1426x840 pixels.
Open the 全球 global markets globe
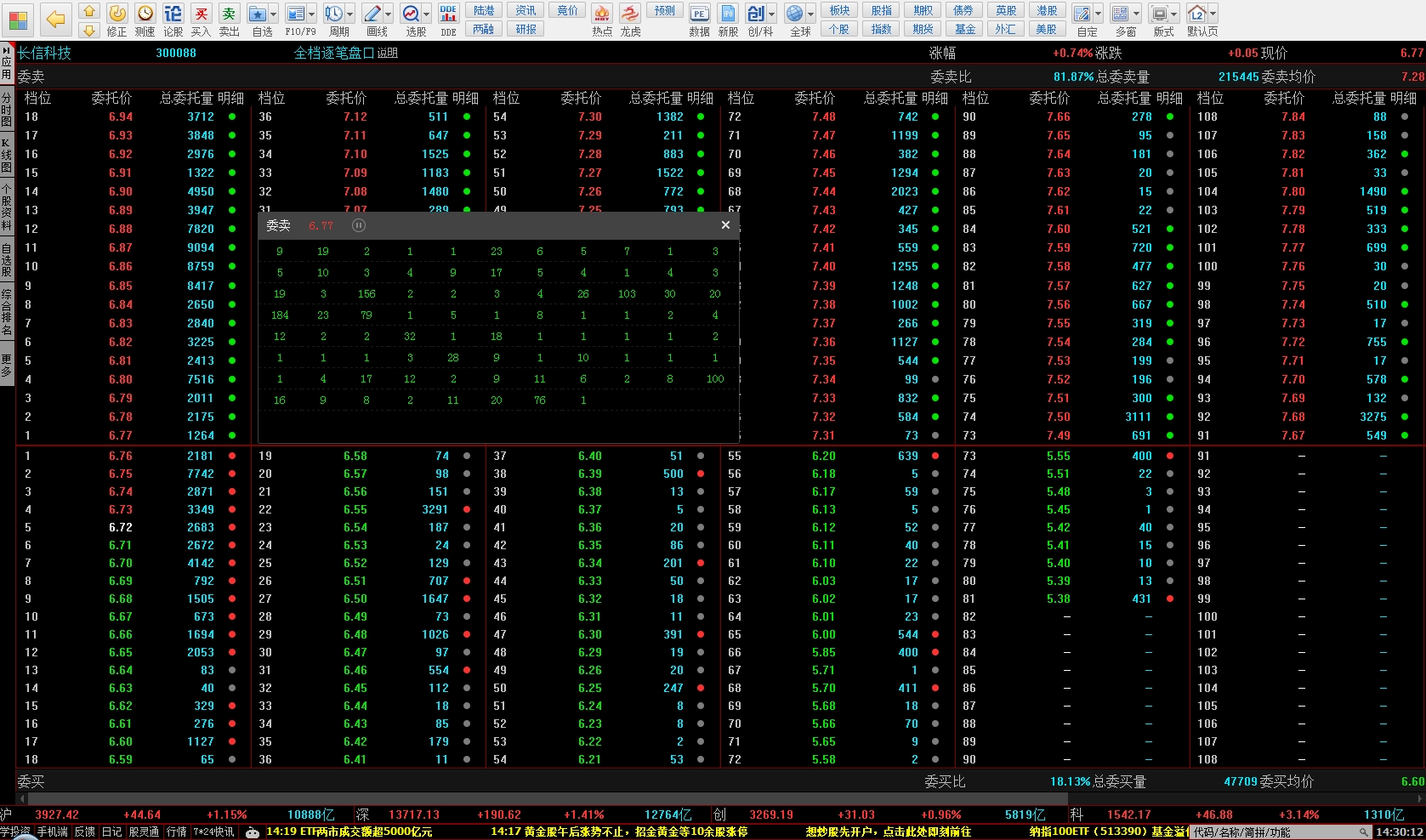tap(795, 14)
